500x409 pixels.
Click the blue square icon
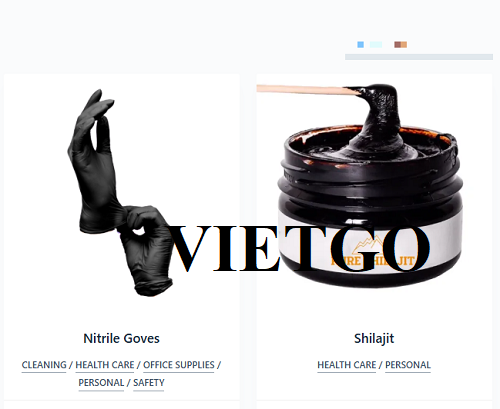pyautogui.click(x=360, y=45)
